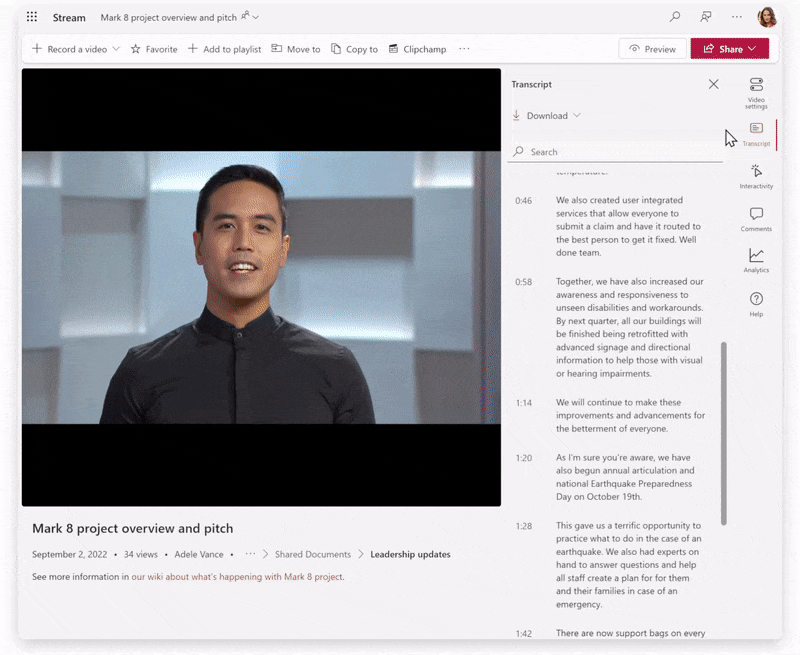The height and width of the screenshot is (655, 800).
Task: Select transcript text 'As I'm sure you're aware'
Action: (x=605, y=457)
